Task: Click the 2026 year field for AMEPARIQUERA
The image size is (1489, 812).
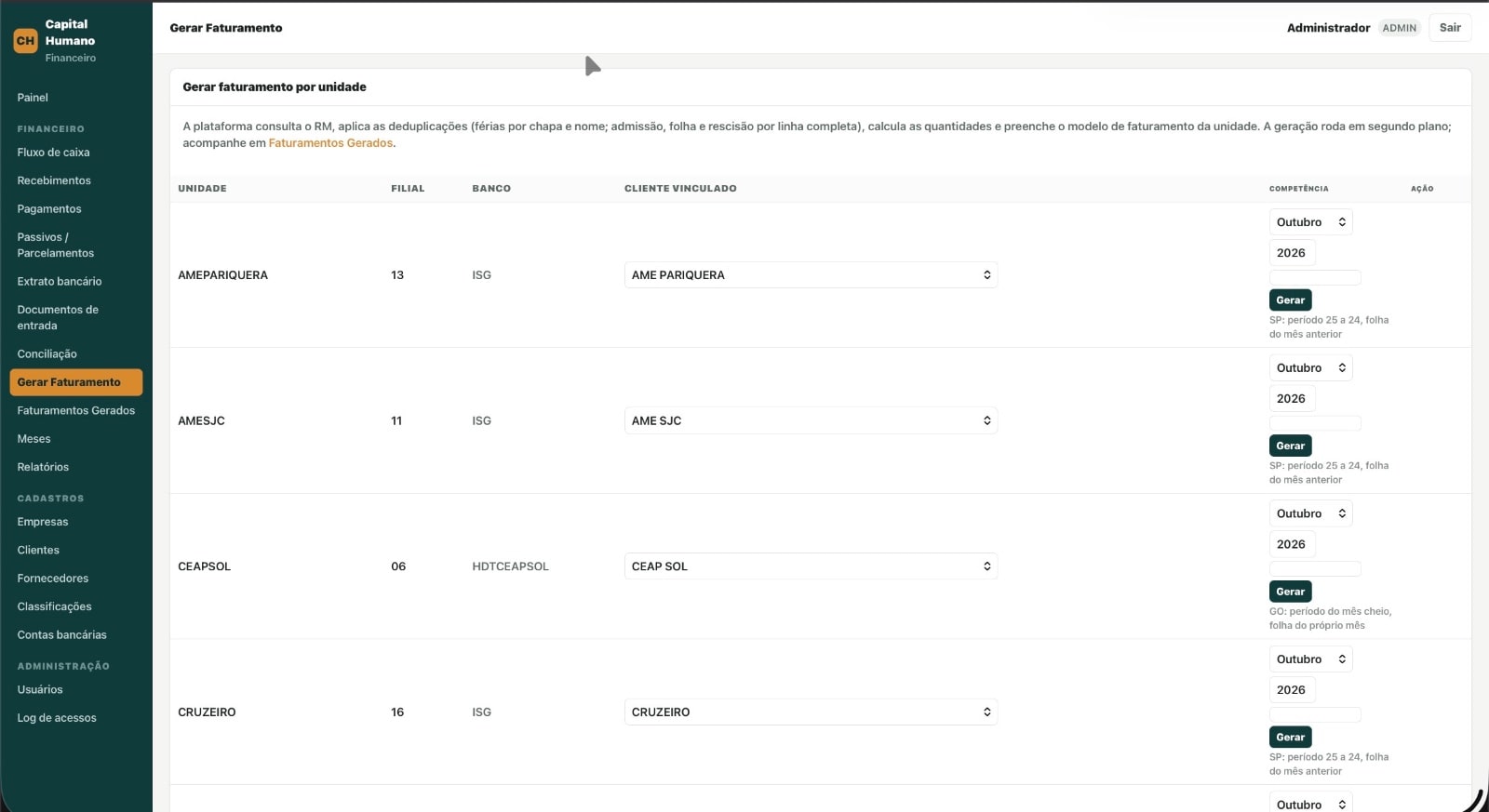Action: point(1292,253)
